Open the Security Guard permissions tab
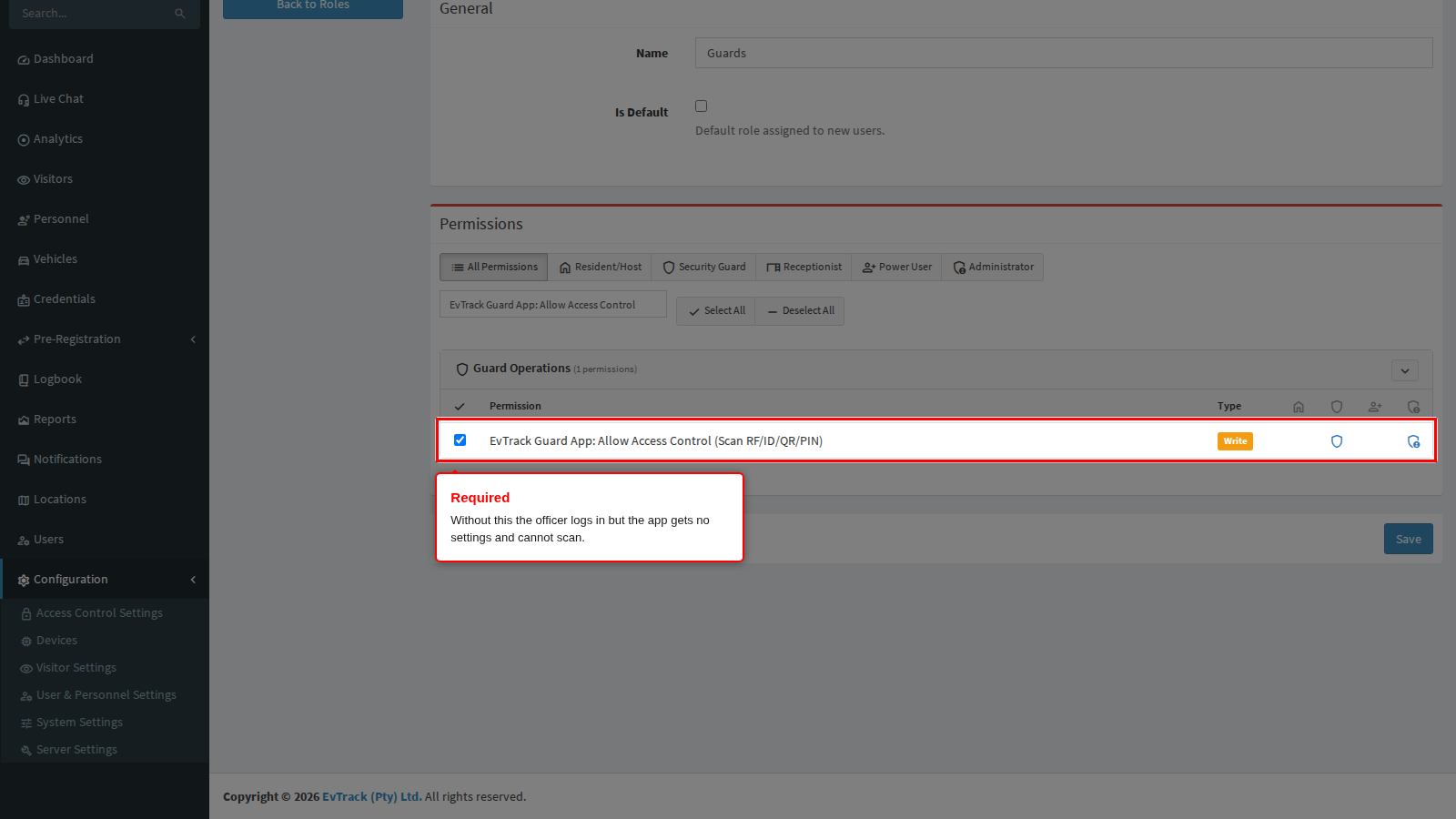This screenshot has width=1456, height=819. tap(703, 268)
